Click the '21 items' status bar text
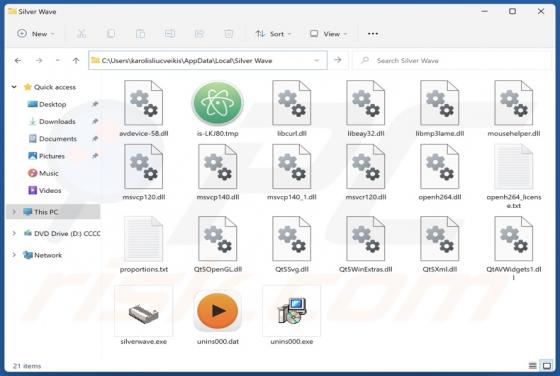Viewport: 560px width, 376px height. pyautogui.click(x=27, y=366)
